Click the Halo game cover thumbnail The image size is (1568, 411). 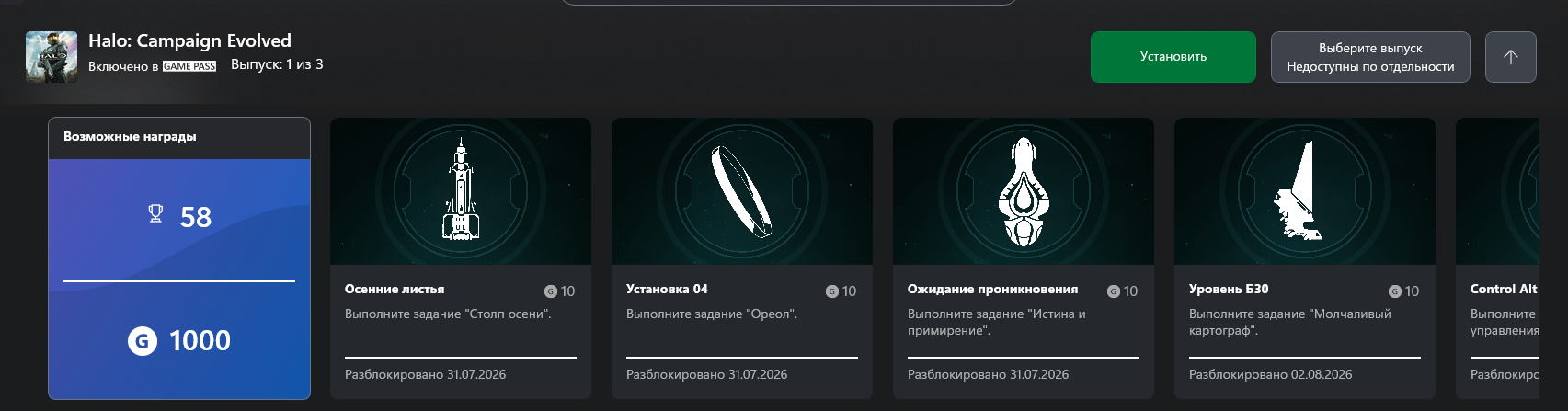coord(52,57)
